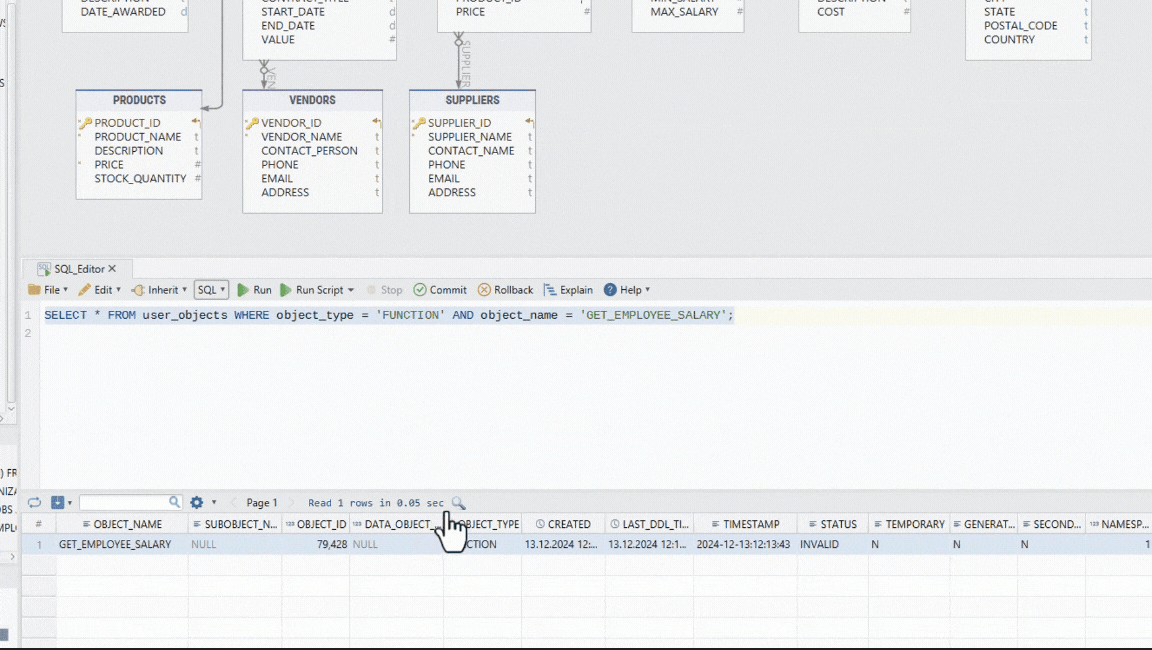The width and height of the screenshot is (1152, 650).
Task: Click the SUBOBJECT_N... column header
Action: [x=235, y=524]
